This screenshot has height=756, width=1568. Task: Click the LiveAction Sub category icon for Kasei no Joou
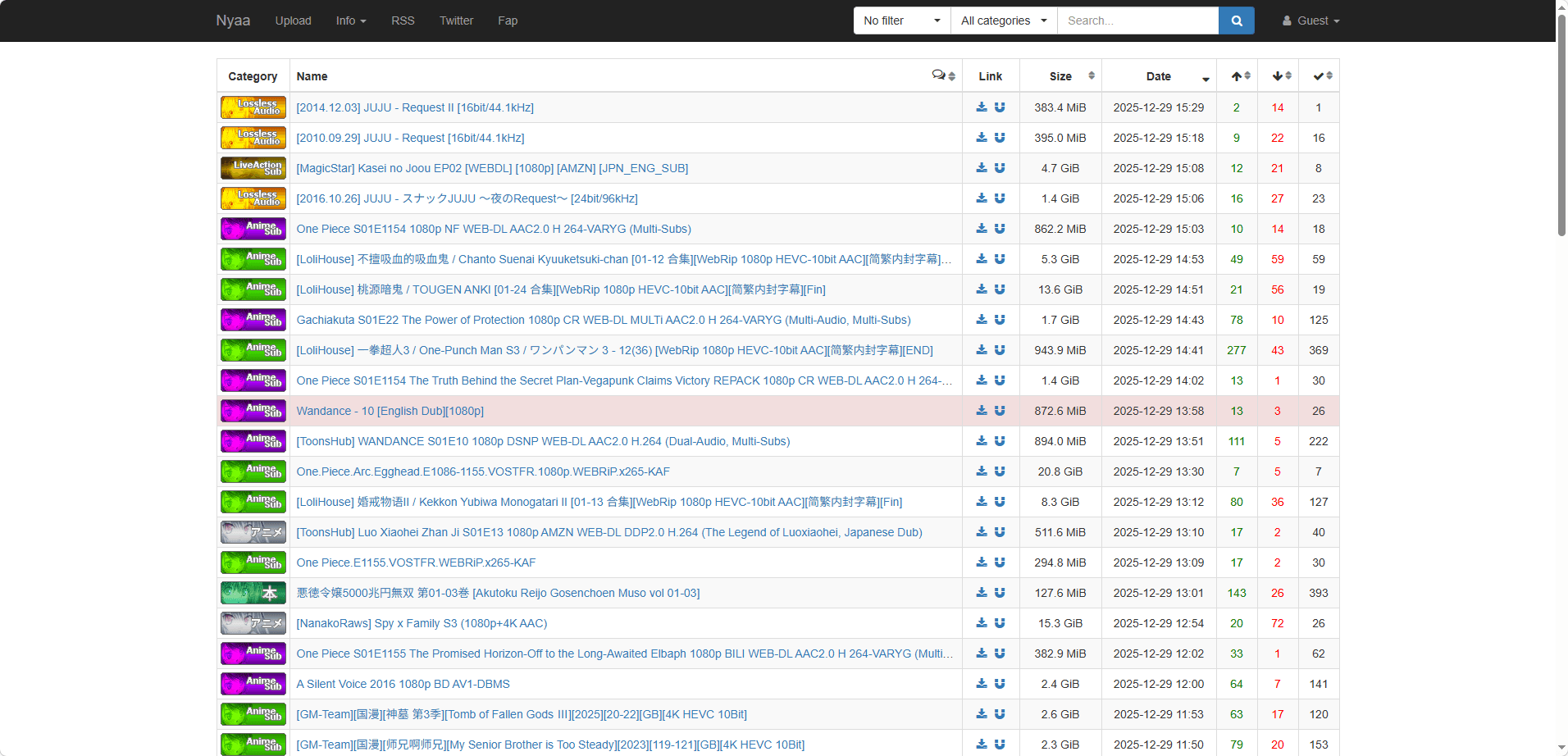click(253, 168)
